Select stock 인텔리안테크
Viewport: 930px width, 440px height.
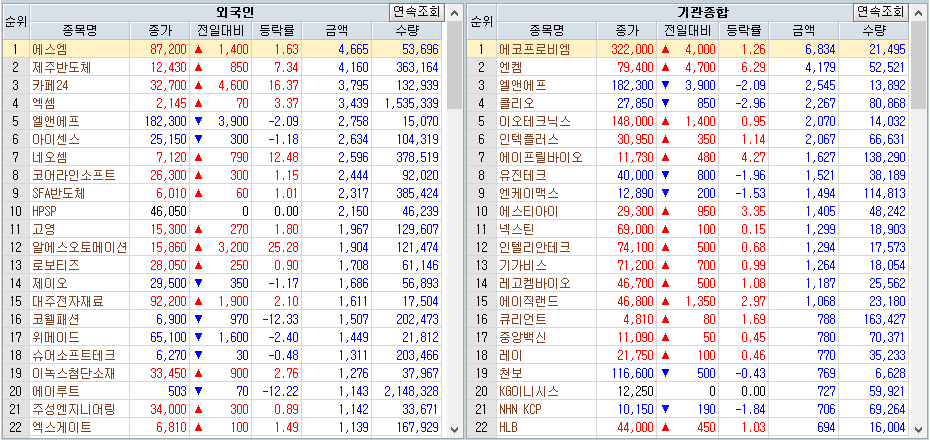(534, 247)
